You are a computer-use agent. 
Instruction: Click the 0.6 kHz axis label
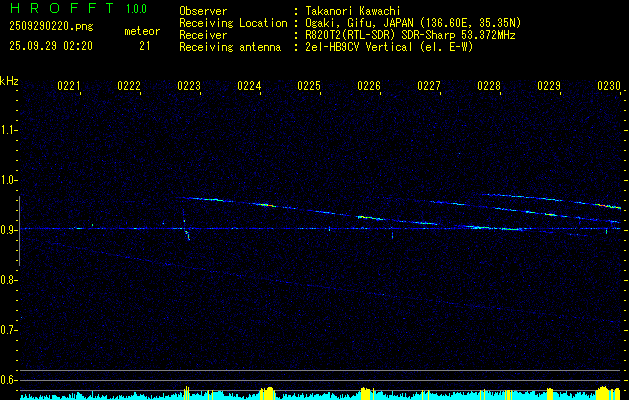[8, 380]
